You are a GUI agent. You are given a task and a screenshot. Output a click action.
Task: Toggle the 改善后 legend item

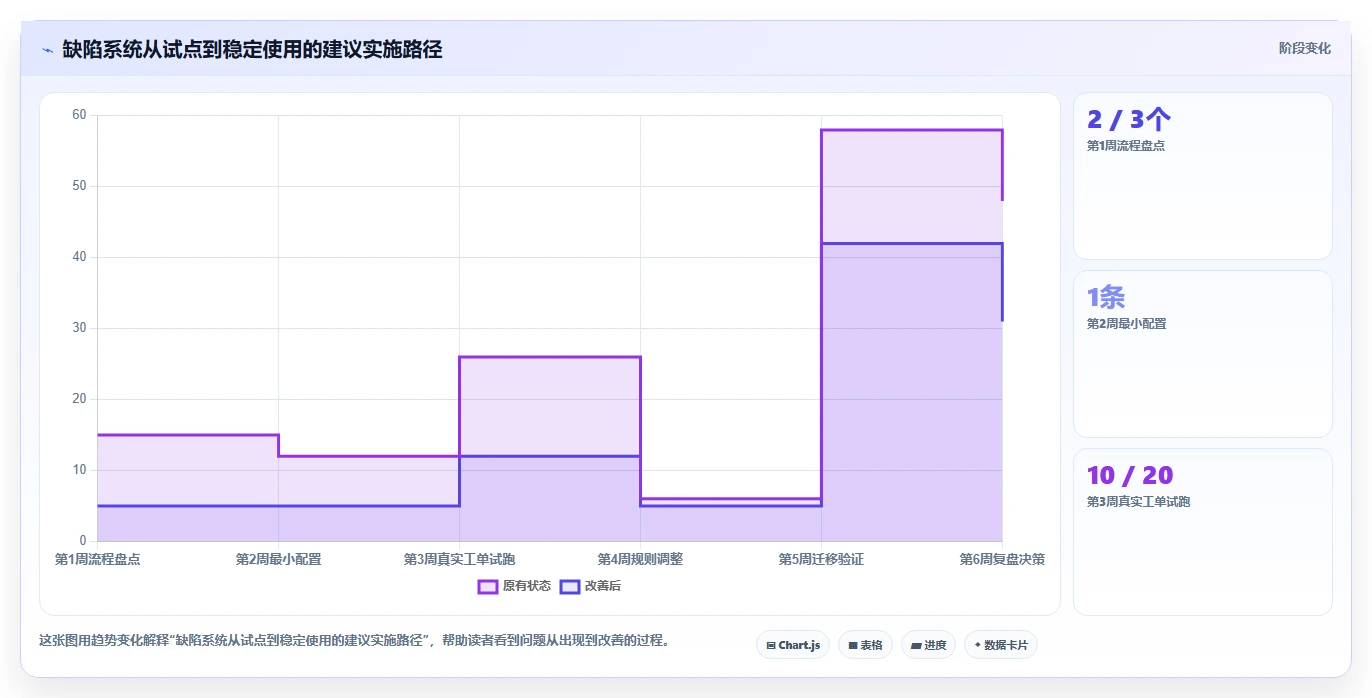point(590,586)
